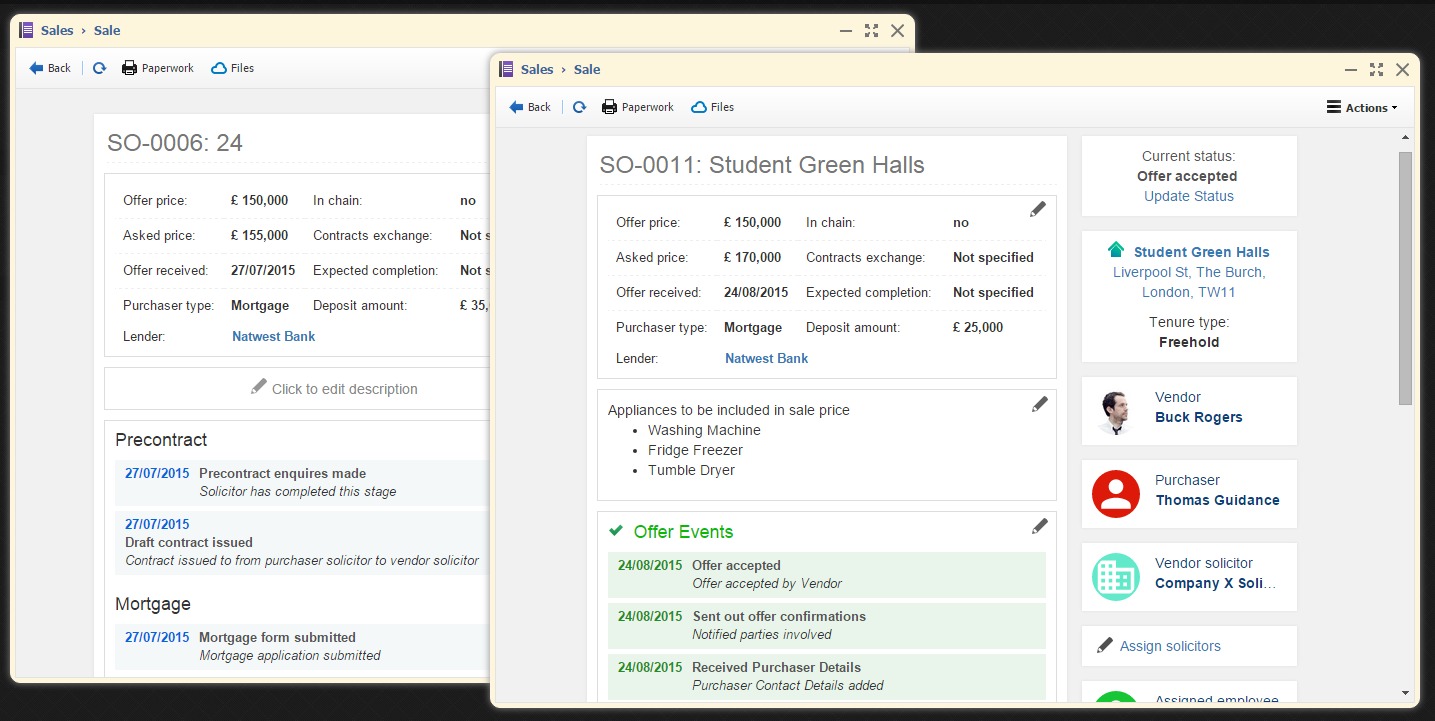
Task: Open Paperwork in the front window toolbar
Action: 637,107
